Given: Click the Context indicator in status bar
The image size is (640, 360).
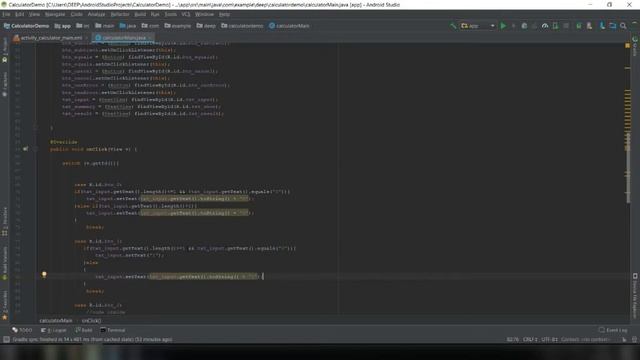Looking at the screenshot, I should click(x=585, y=340).
